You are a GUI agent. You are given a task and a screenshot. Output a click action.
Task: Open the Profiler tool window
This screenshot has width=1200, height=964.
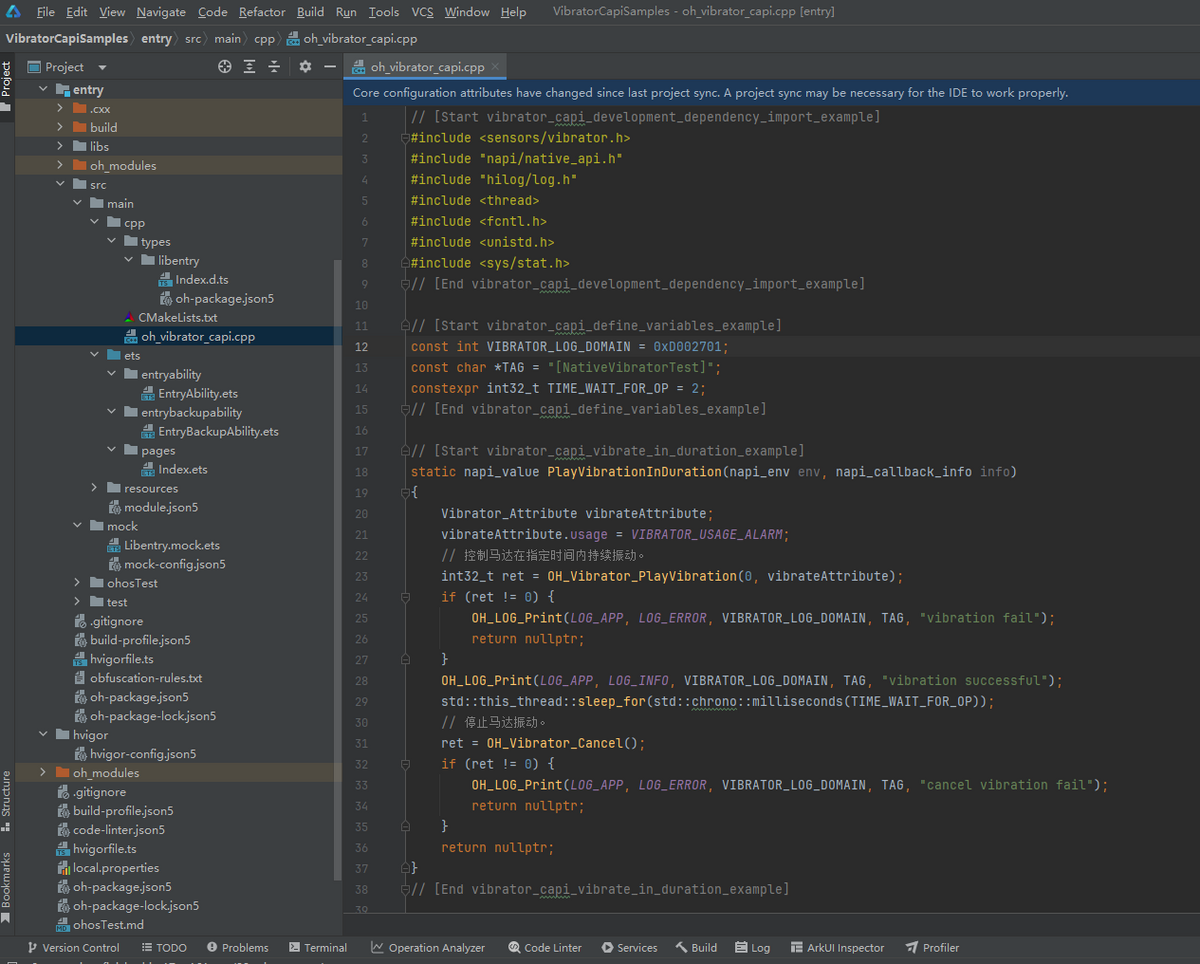point(932,947)
